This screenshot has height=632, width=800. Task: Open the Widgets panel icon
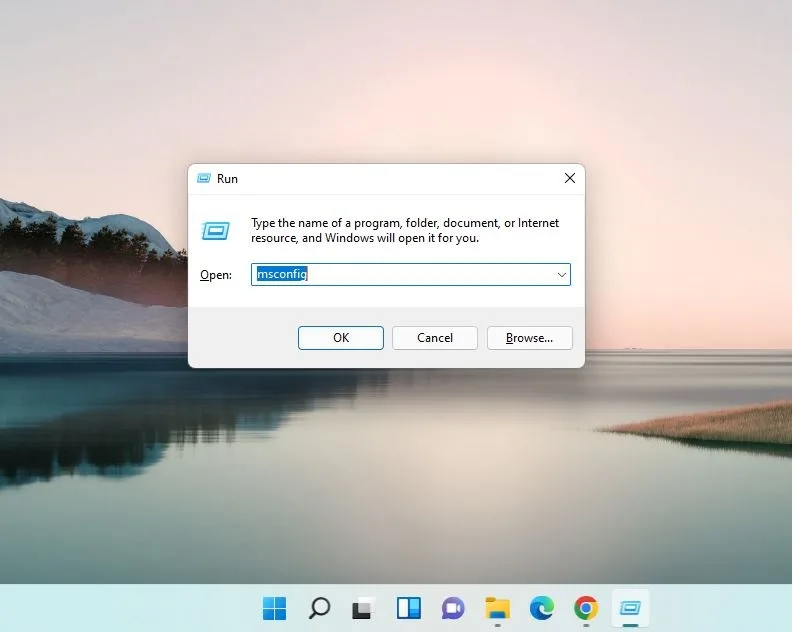click(x=409, y=608)
